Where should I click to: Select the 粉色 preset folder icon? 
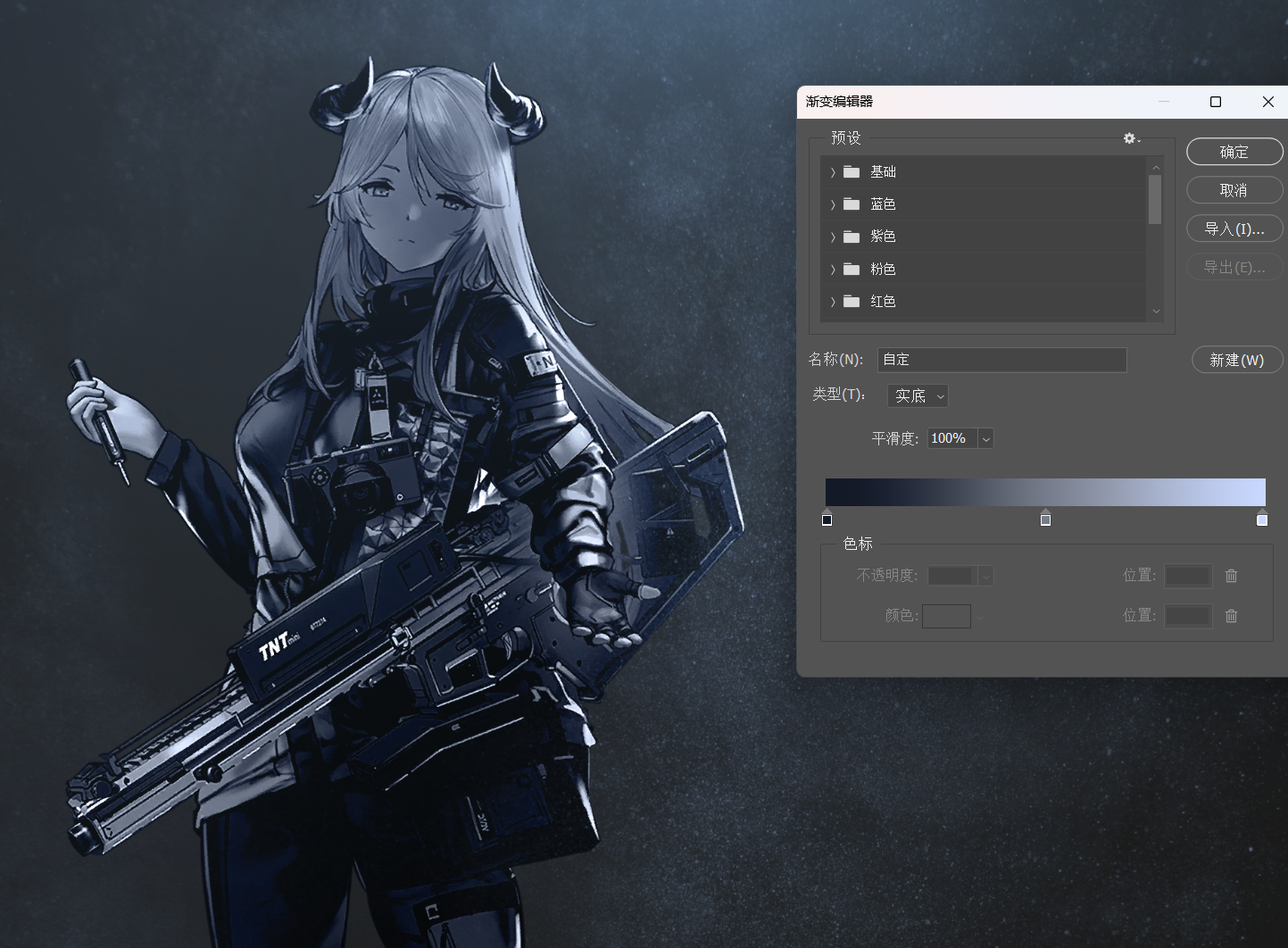coord(852,269)
